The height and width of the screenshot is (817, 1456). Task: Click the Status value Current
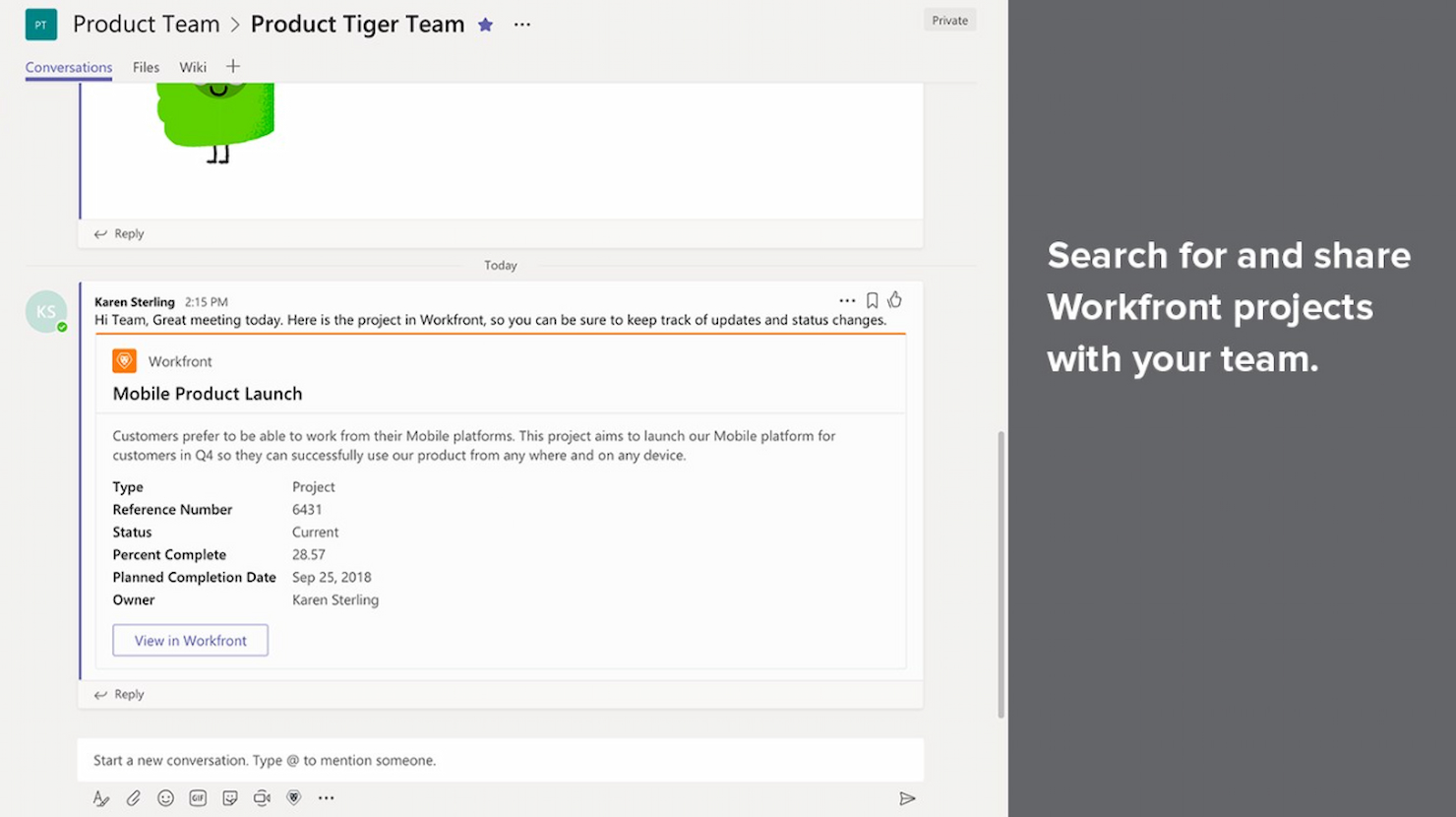point(315,532)
